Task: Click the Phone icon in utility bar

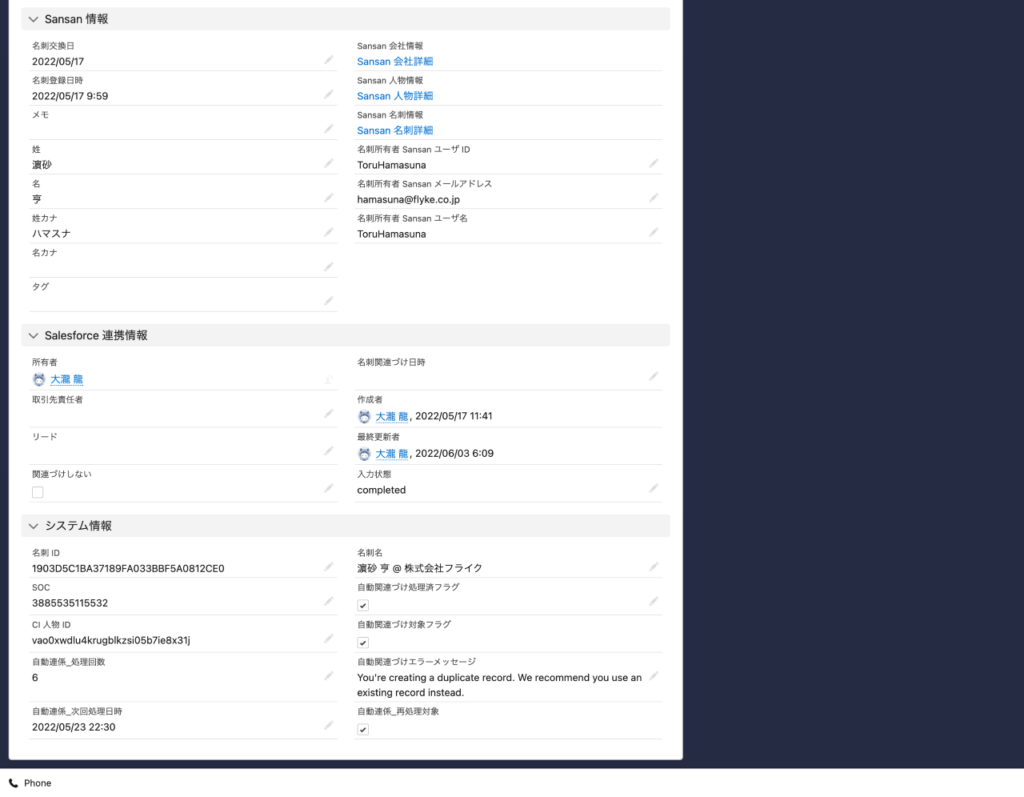Action: 13,783
